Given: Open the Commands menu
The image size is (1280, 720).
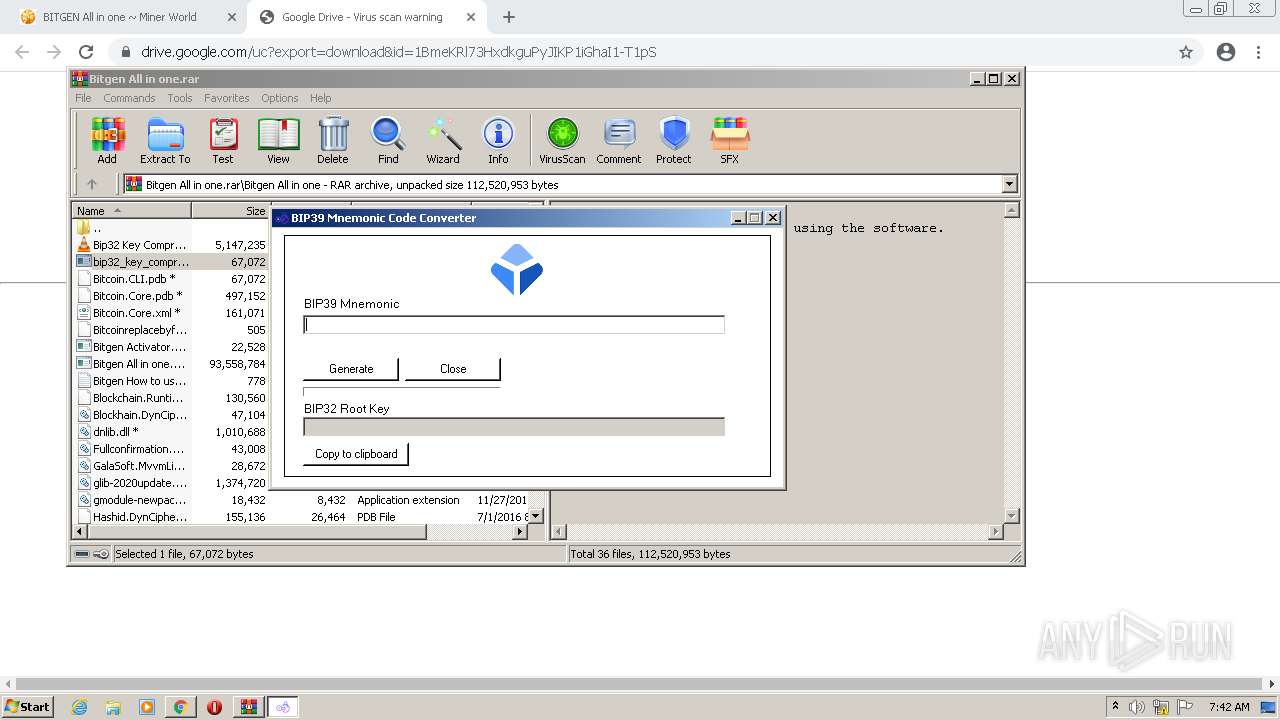Looking at the screenshot, I should coord(129,98).
